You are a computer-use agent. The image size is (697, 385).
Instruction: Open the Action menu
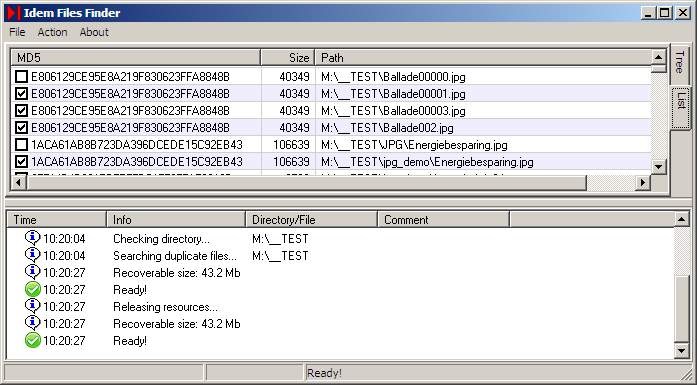[52, 32]
